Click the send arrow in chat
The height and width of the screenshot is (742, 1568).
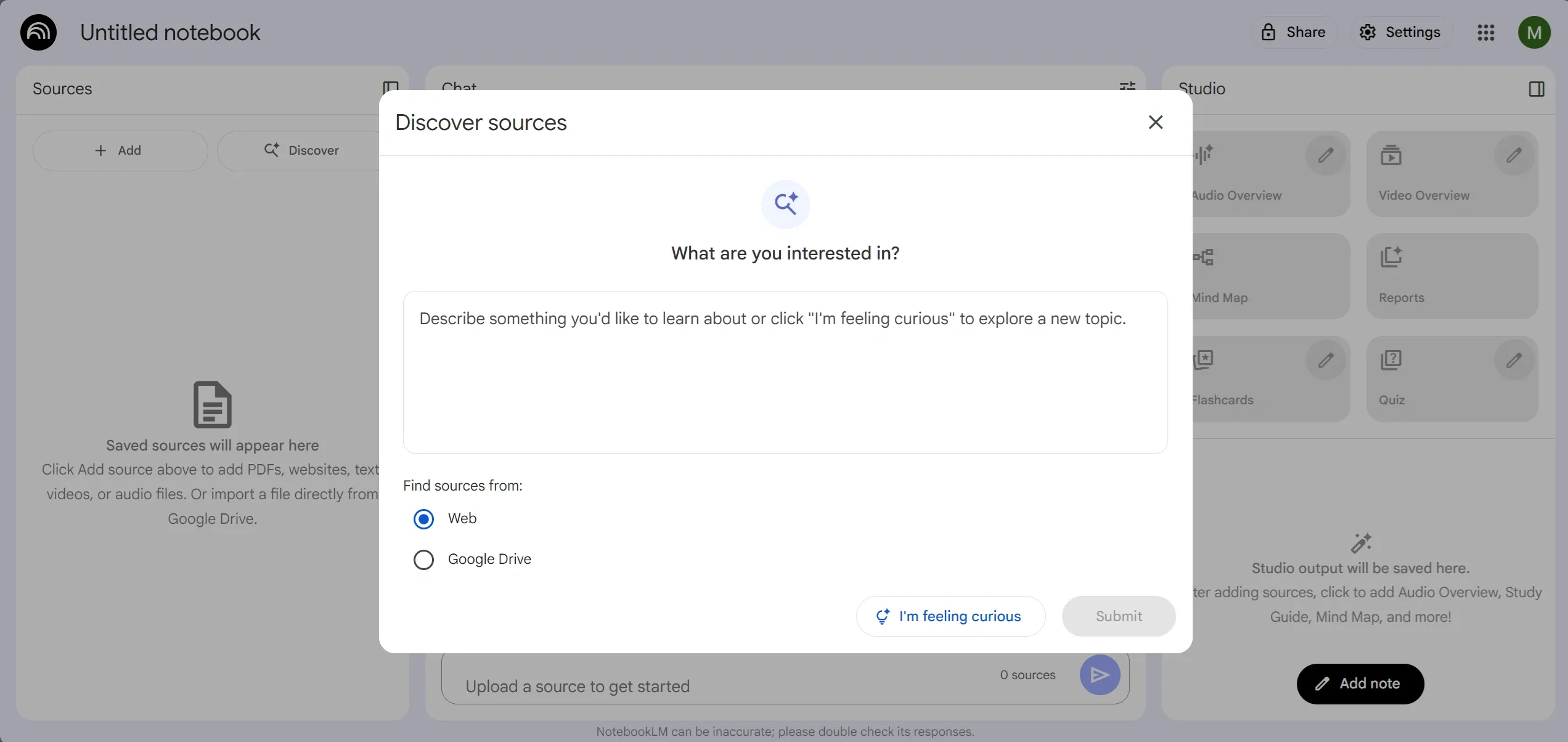click(x=1100, y=675)
